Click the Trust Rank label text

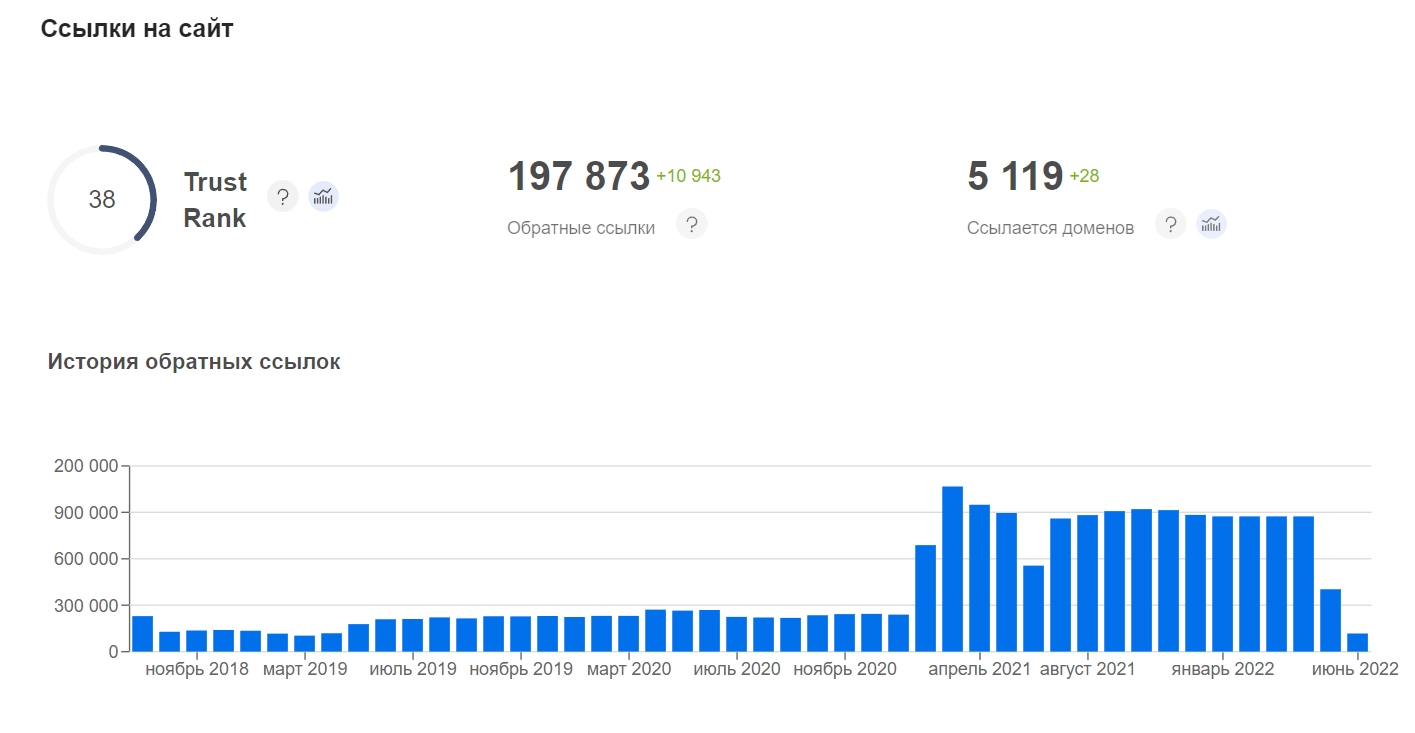click(x=215, y=200)
